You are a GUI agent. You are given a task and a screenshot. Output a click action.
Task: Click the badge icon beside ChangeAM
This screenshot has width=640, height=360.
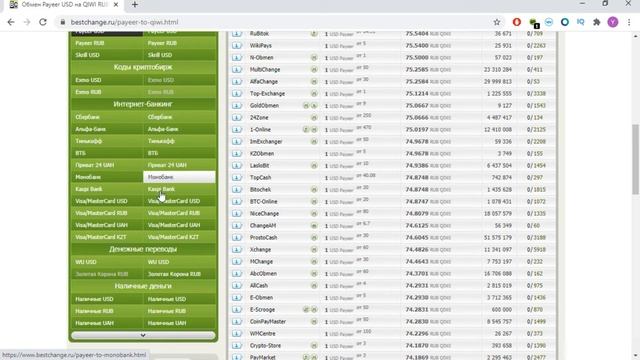click(314, 226)
